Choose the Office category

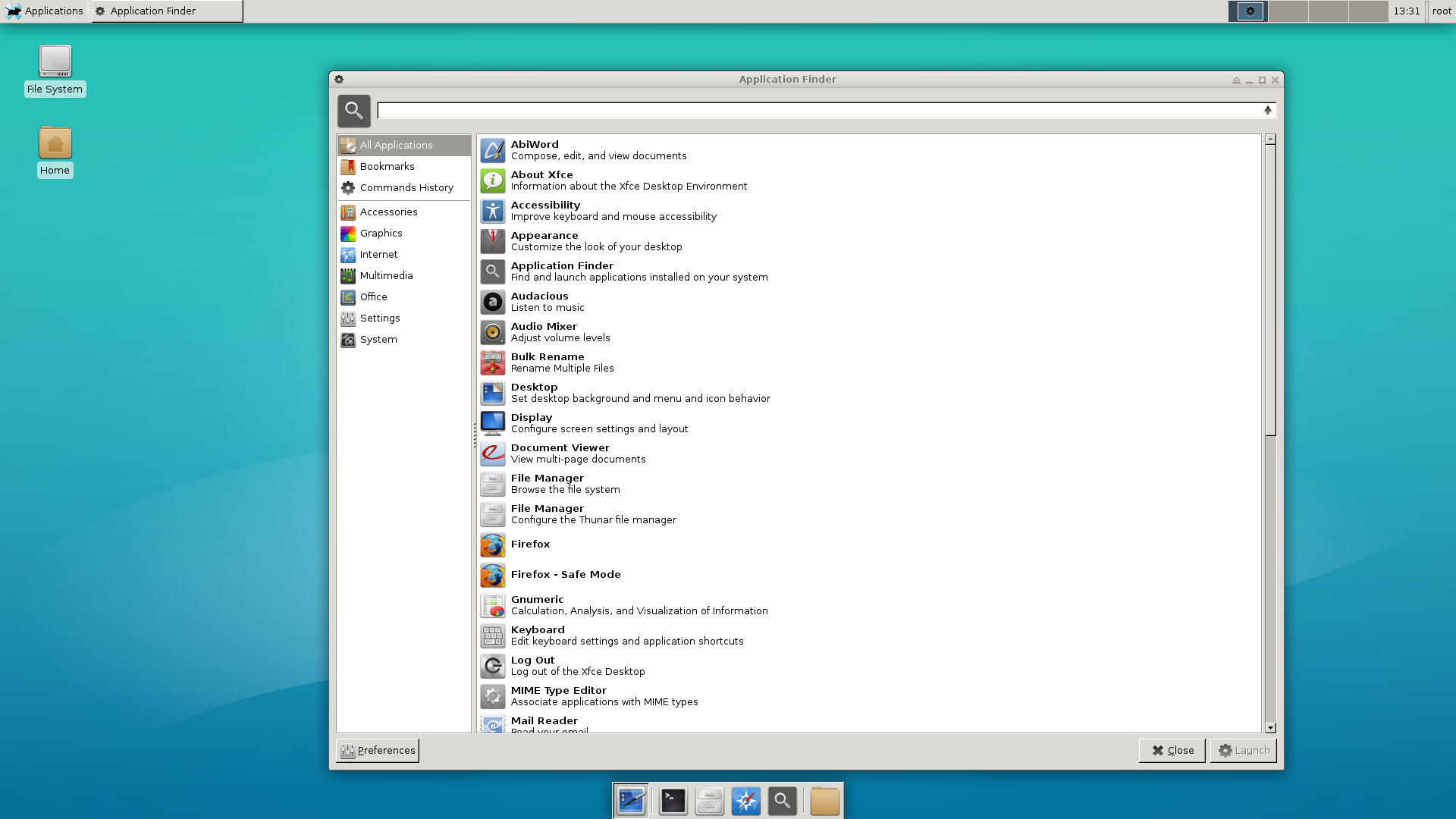[x=404, y=297]
